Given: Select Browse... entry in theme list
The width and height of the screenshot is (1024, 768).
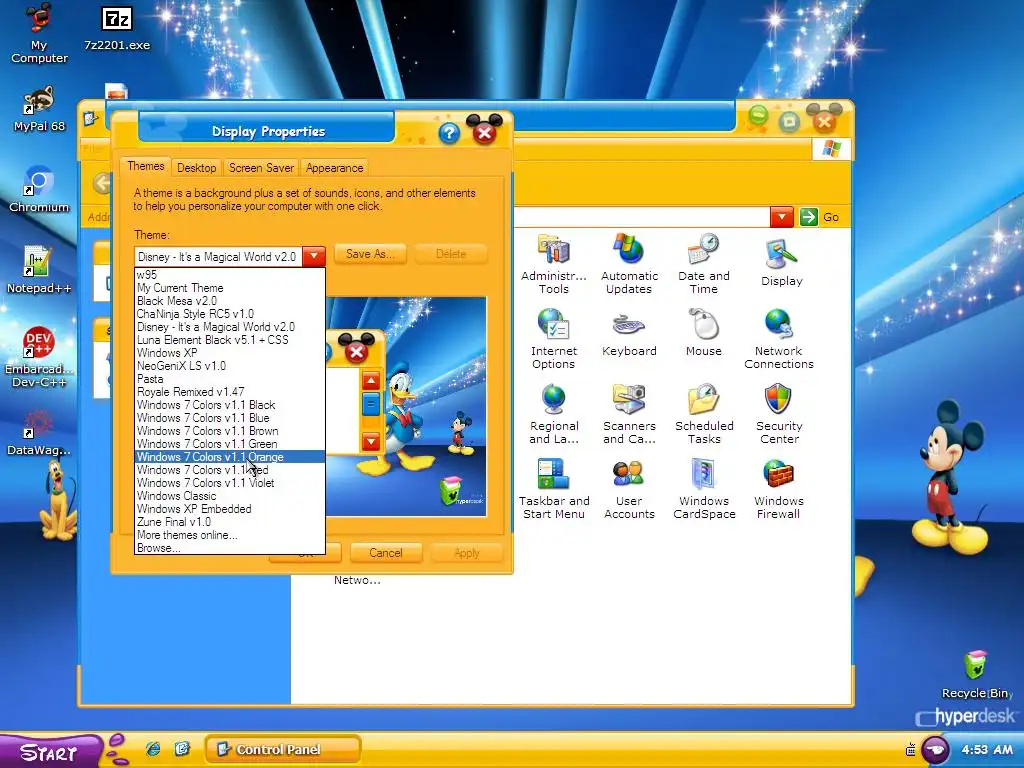Looking at the screenshot, I should [229, 548].
